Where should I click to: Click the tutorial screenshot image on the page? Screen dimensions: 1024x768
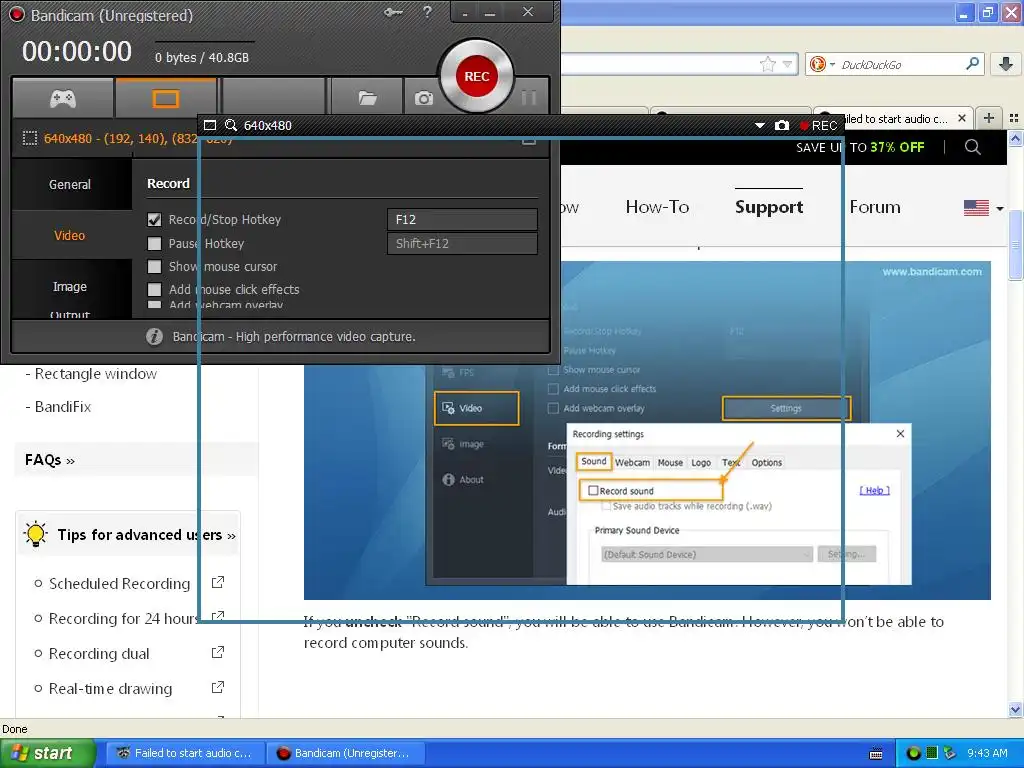[647, 430]
